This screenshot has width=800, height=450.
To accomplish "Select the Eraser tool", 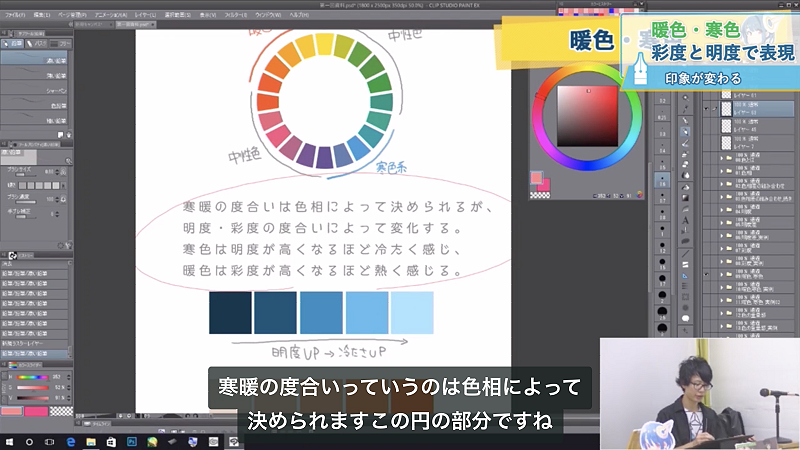I will coord(685,164).
